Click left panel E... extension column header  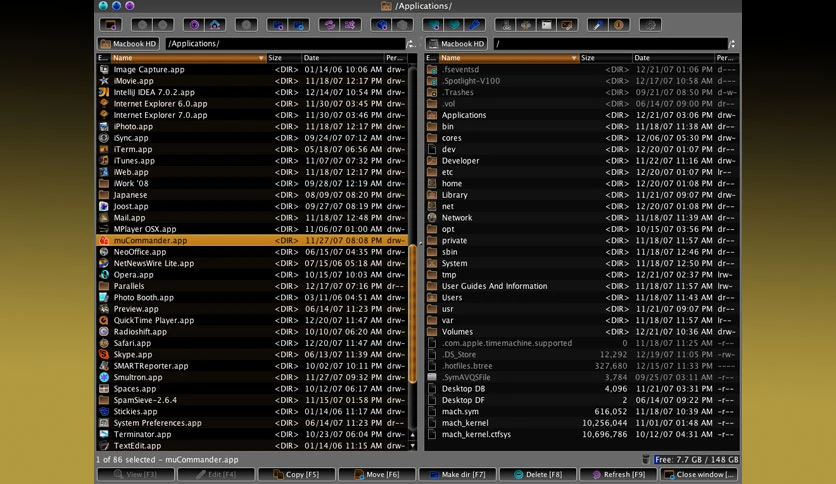coord(103,58)
